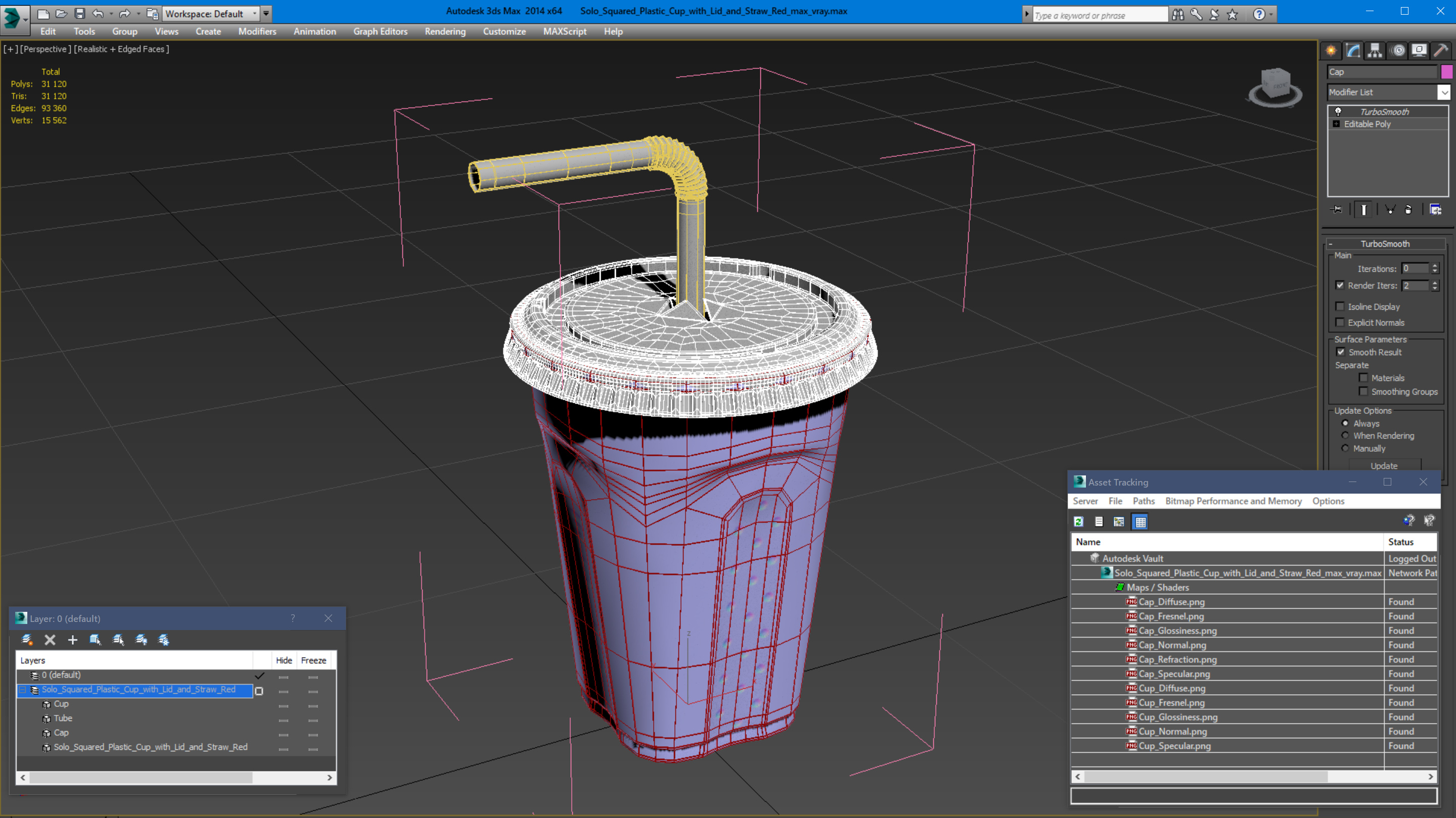The height and width of the screenshot is (818, 1456).
Task: Click the New Scene icon in title bar
Action: coord(43,14)
